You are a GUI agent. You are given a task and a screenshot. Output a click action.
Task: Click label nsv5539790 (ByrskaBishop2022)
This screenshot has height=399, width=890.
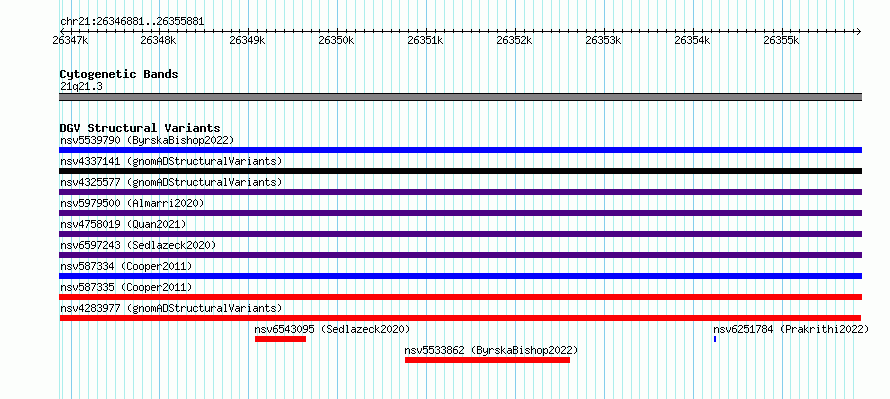tap(147, 140)
